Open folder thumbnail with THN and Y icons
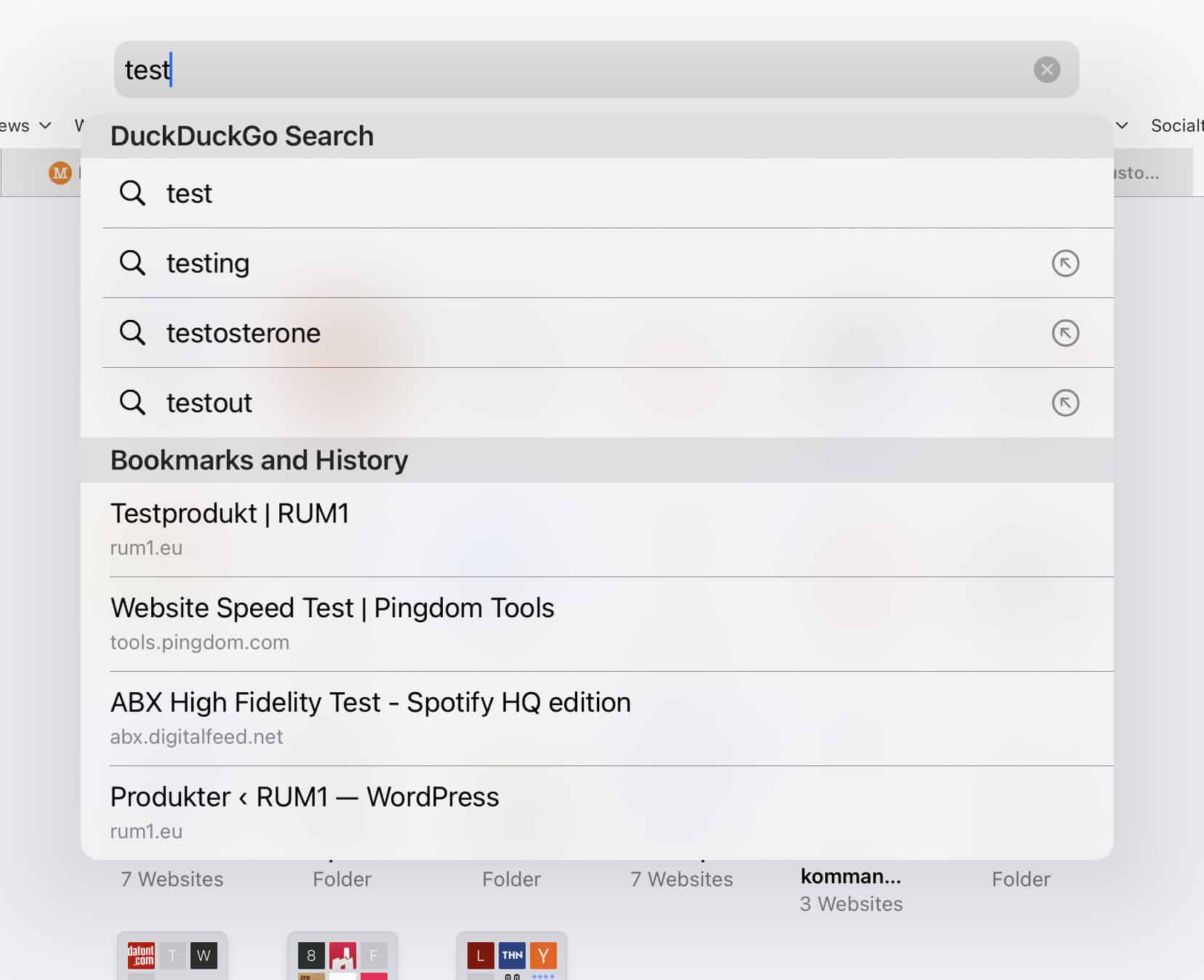Screen dimensions: 1204x980 point(512,956)
